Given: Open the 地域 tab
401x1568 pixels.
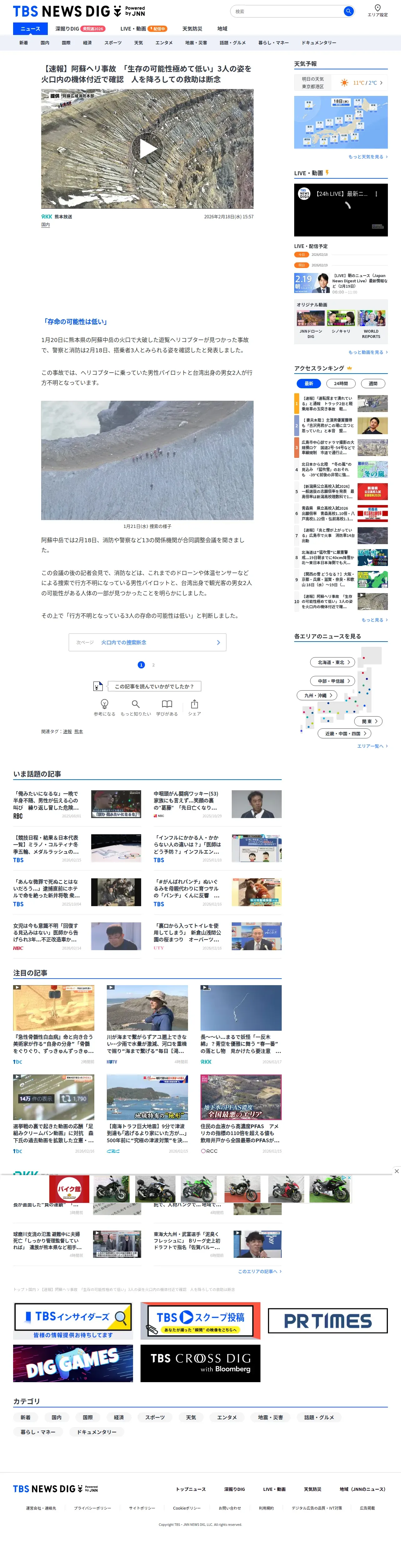Looking at the screenshot, I should (x=222, y=29).
